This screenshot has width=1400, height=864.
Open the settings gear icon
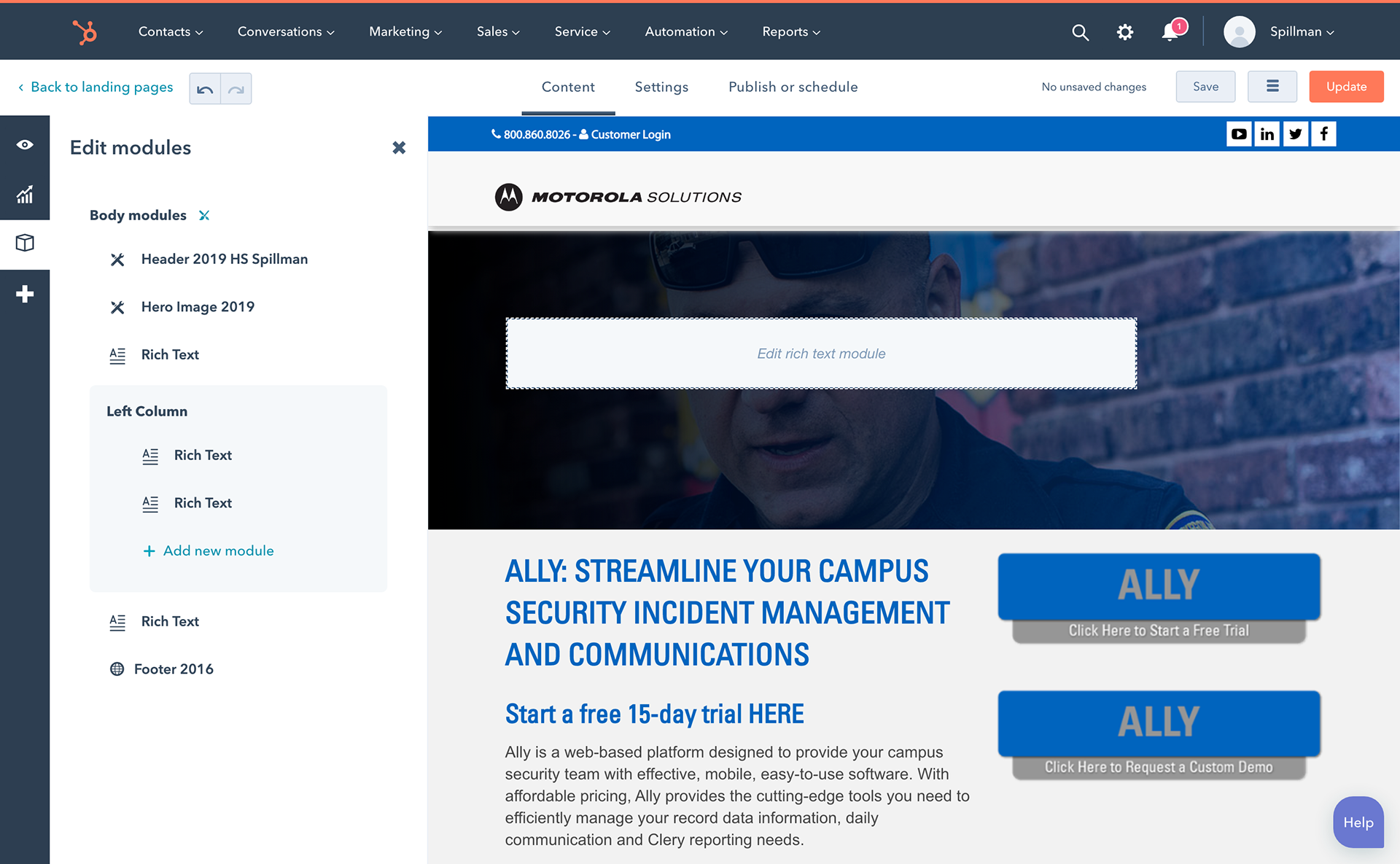click(1125, 32)
